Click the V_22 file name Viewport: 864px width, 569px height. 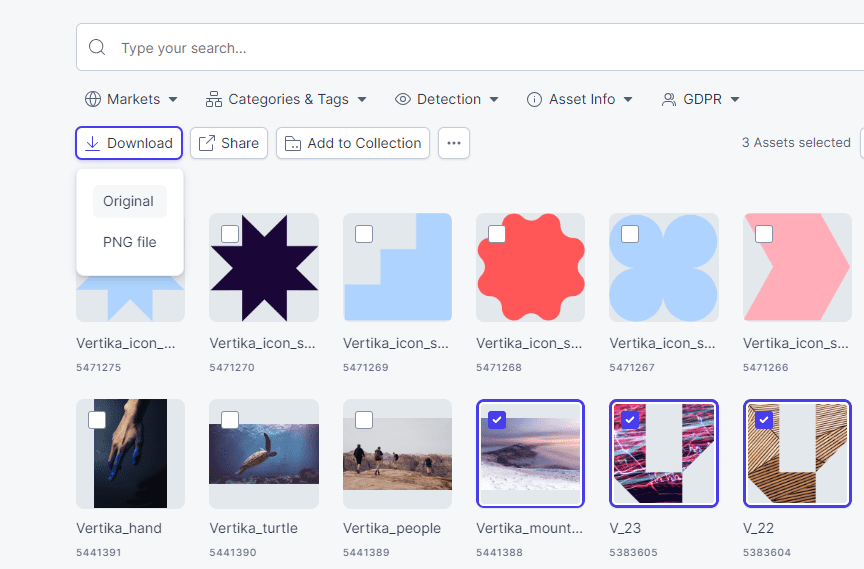758,528
